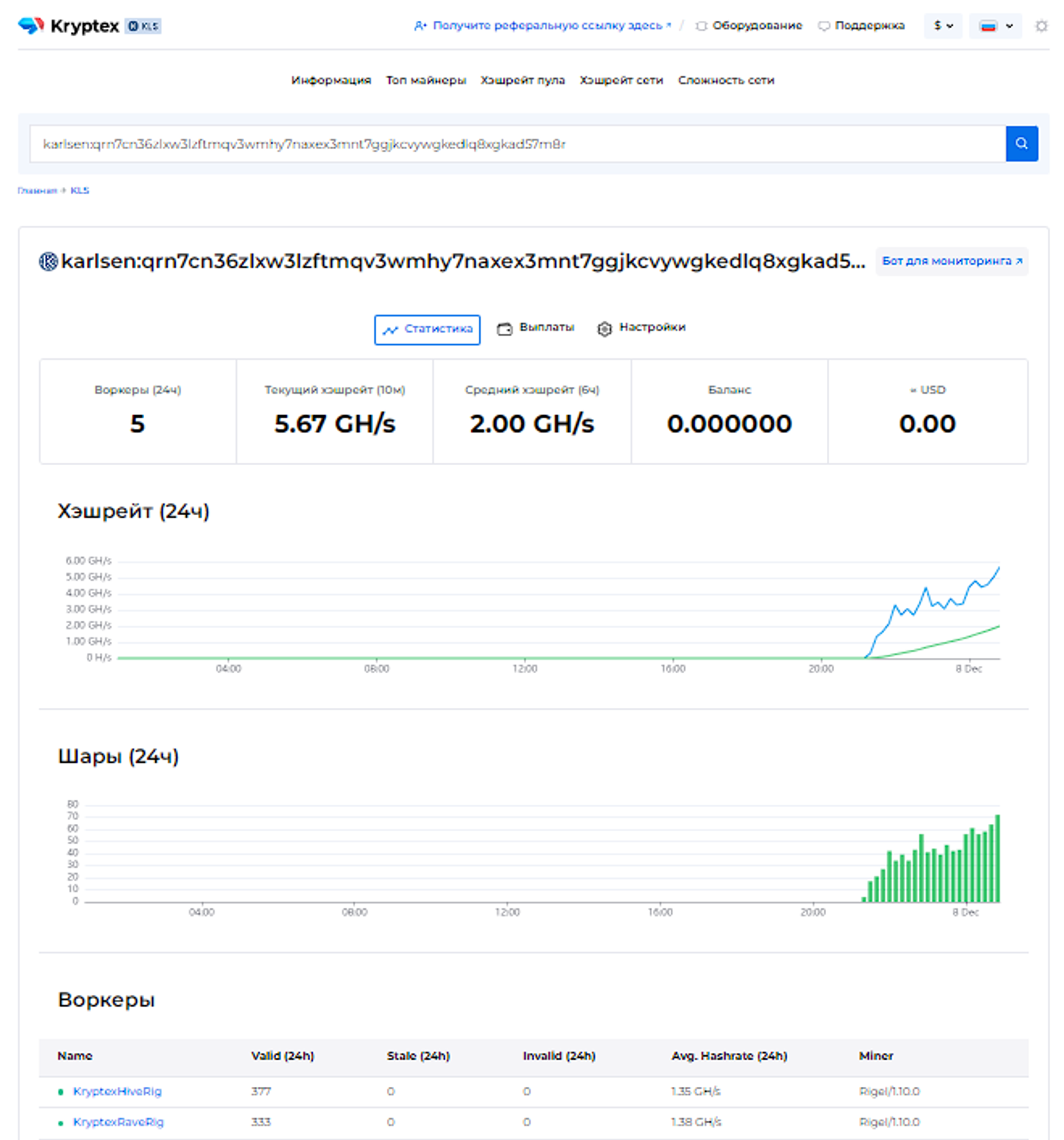Select the Настройки tab
Image resolution: width=1064 pixels, height=1140 pixels.
click(x=641, y=328)
